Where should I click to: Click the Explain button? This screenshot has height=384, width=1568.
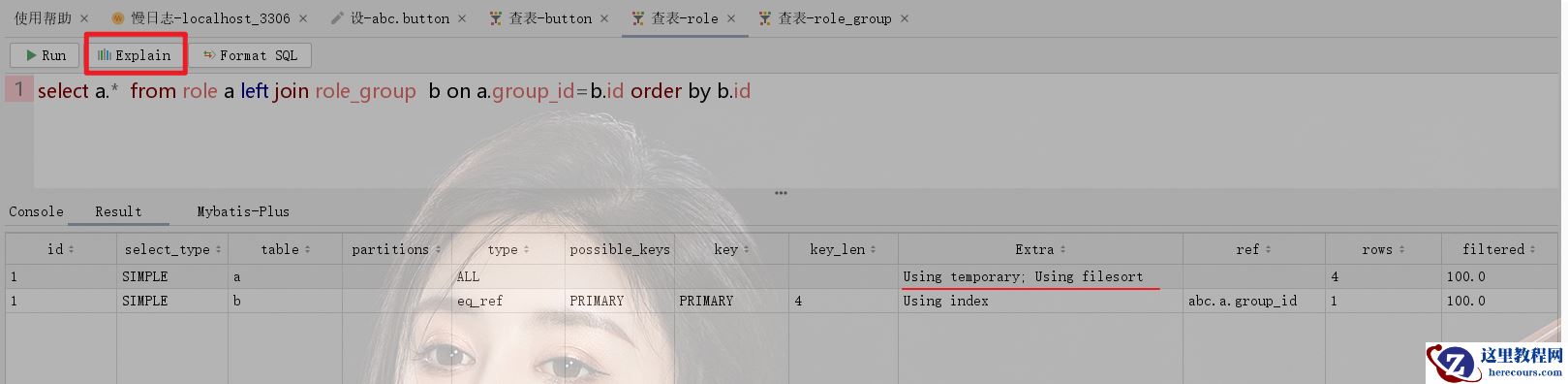tap(135, 55)
